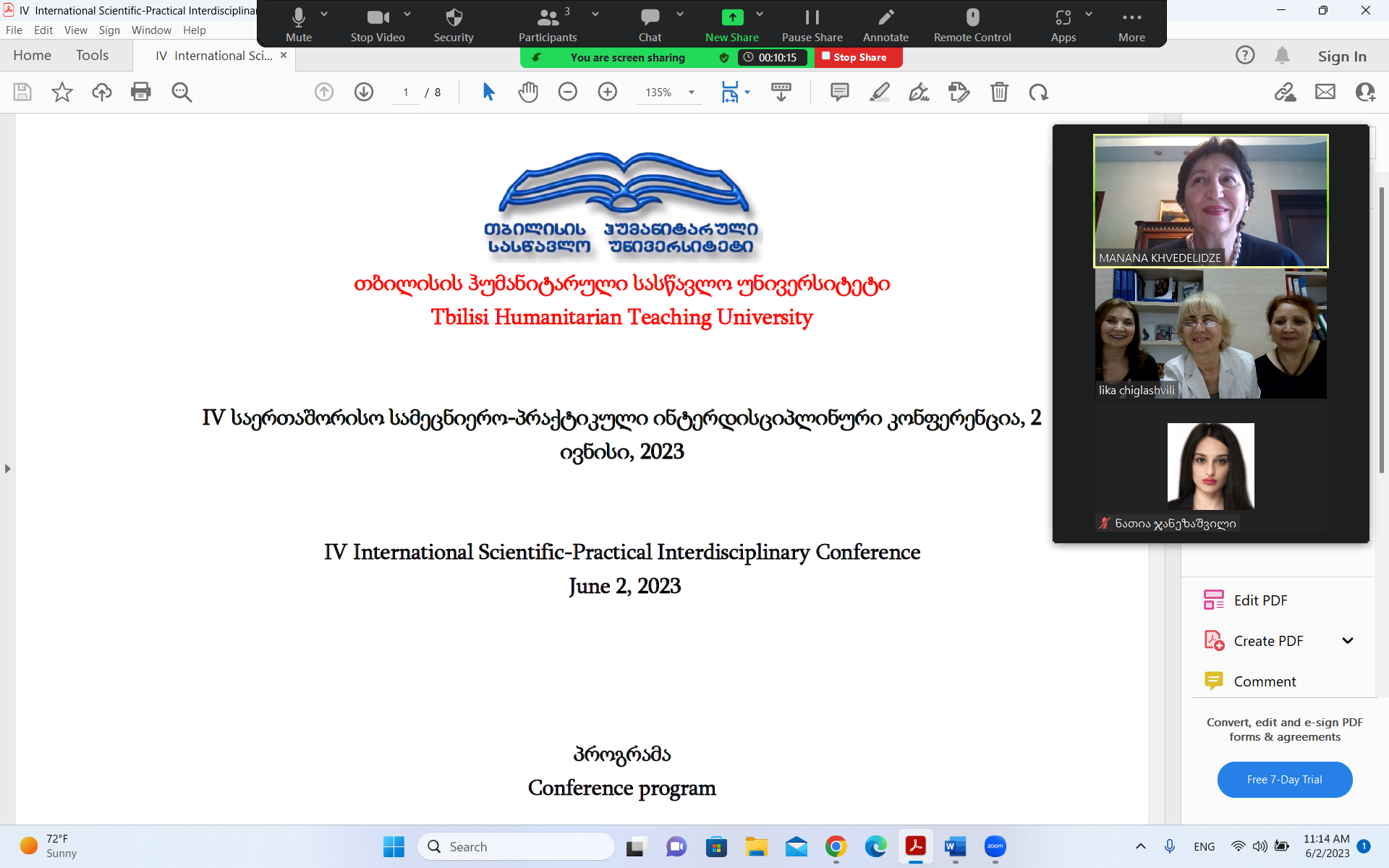This screenshot has width=1389, height=868.
Task: Open Zoom Remote Control
Action: (972, 25)
